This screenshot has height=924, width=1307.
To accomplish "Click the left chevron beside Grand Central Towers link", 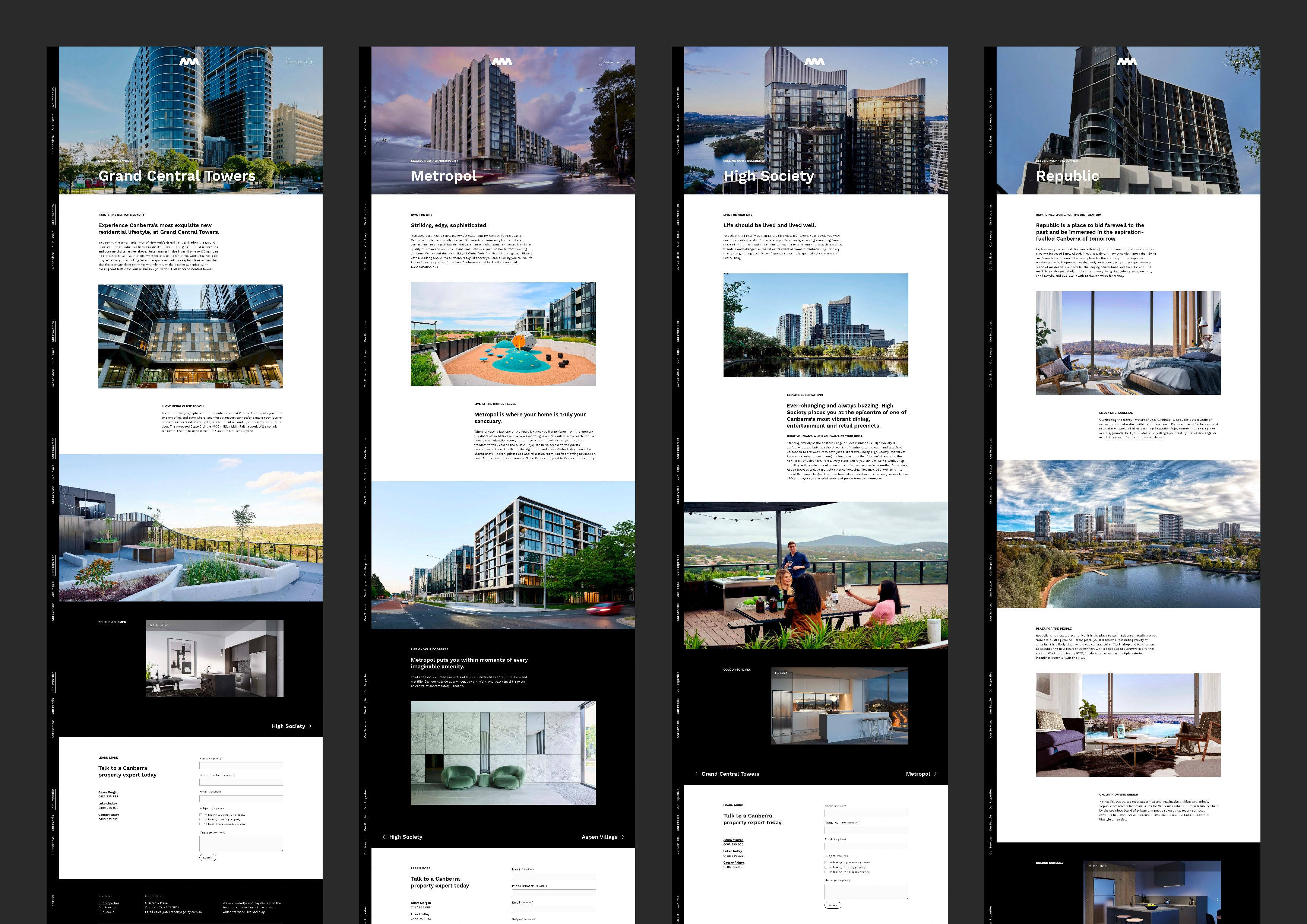I will click(696, 774).
